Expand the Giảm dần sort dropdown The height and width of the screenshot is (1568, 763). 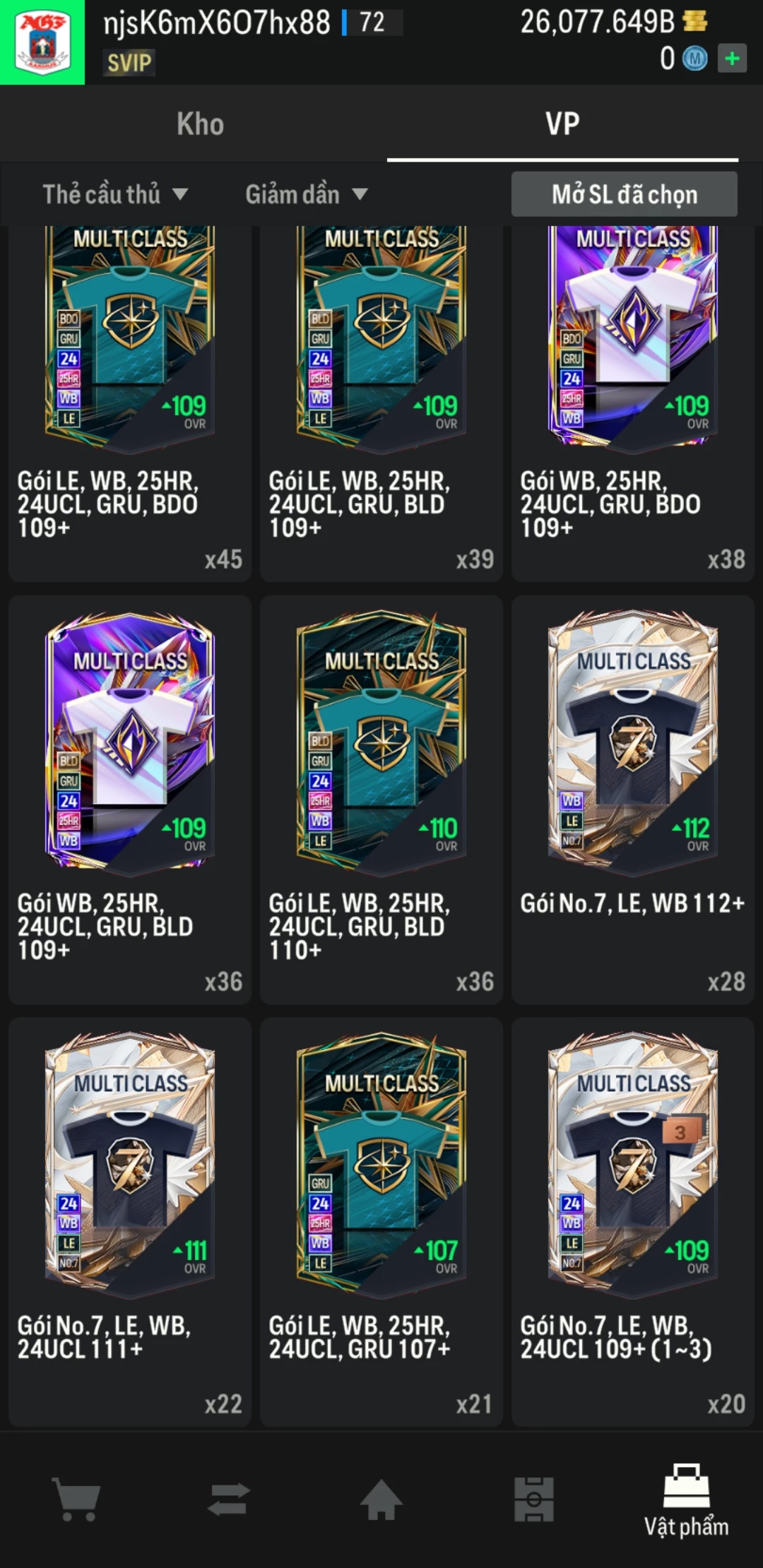(307, 194)
